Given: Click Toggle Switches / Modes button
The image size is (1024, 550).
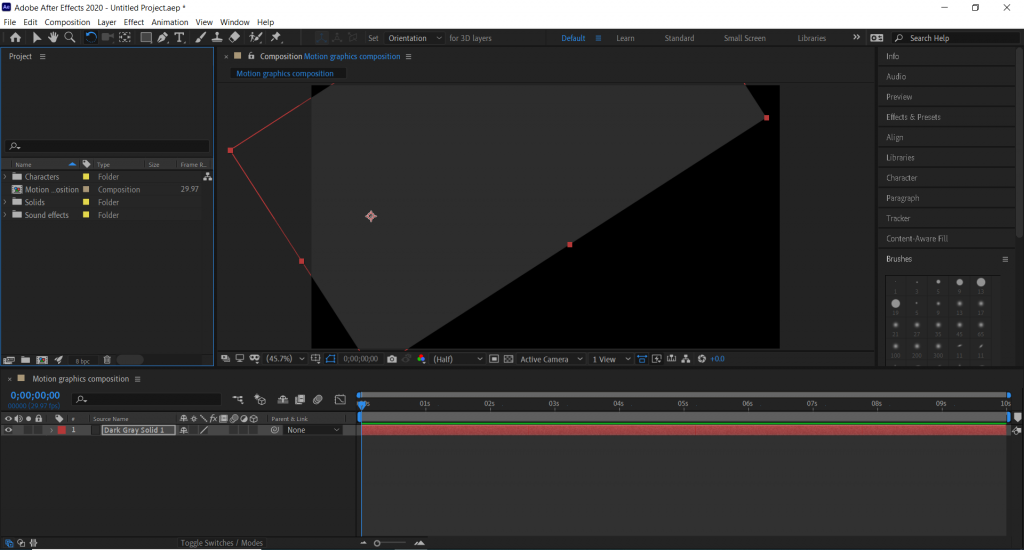Looking at the screenshot, I should tap(221, 543).
